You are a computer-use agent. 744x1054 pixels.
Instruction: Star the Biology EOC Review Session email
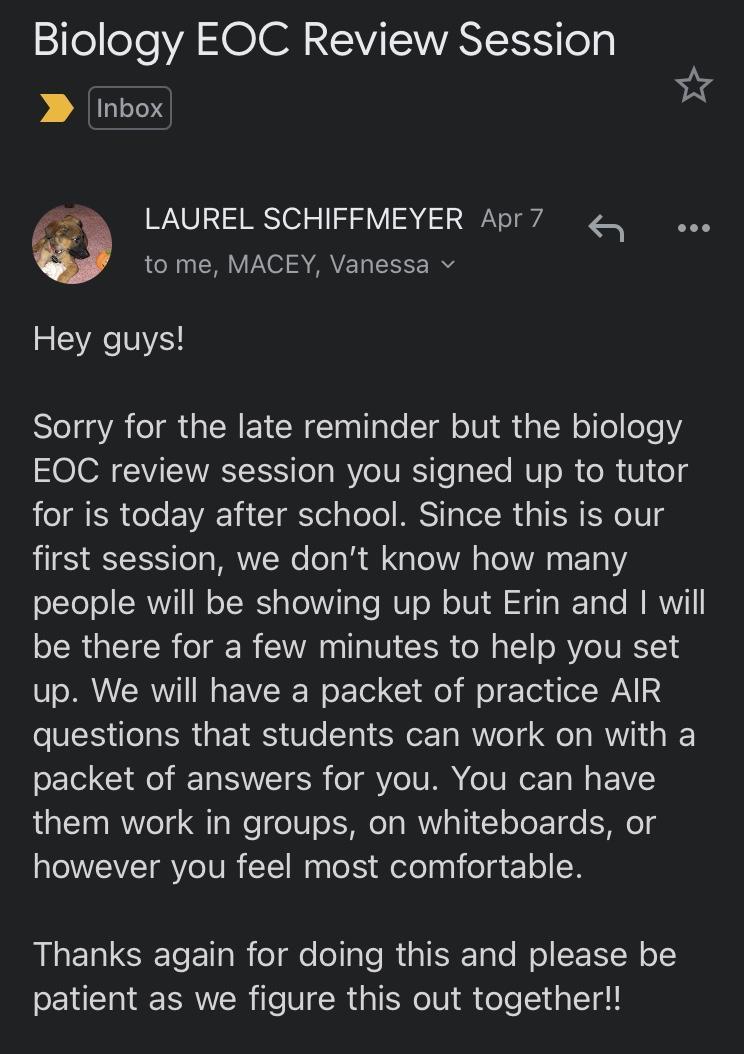tap(693, 87)
